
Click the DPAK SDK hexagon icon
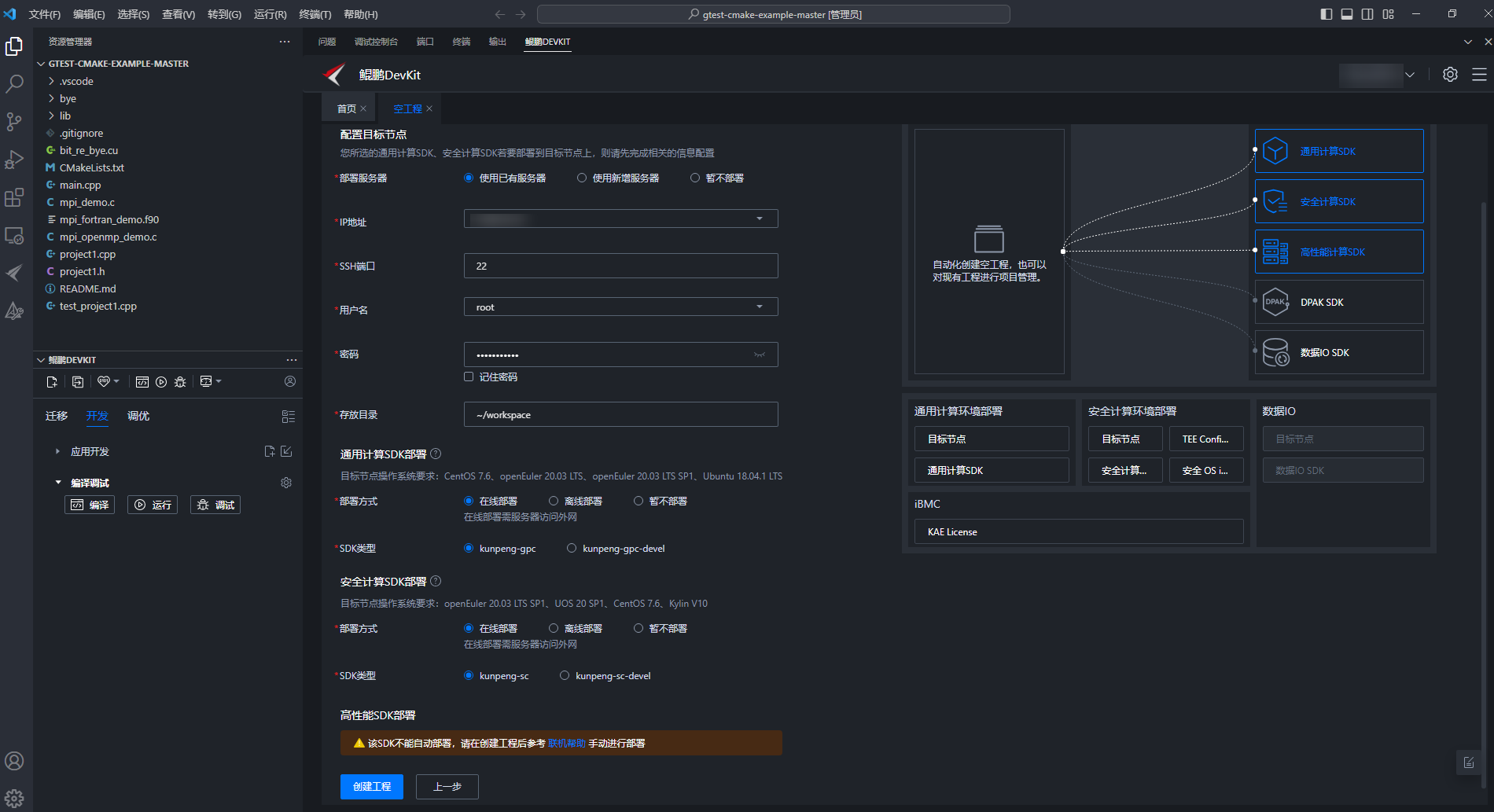click(1275, 302)
